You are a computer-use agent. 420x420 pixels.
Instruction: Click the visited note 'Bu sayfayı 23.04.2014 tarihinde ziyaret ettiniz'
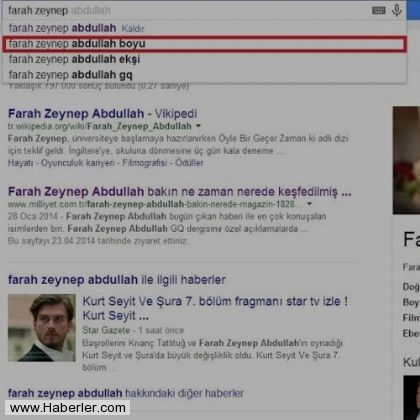coord(97,241)
